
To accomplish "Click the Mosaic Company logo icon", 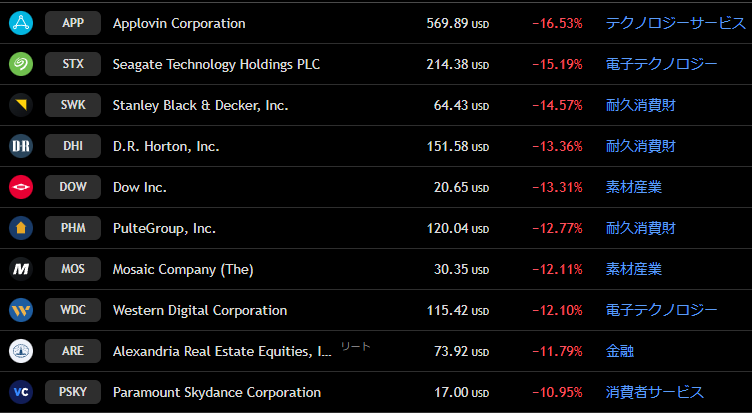I will (21, 269).
